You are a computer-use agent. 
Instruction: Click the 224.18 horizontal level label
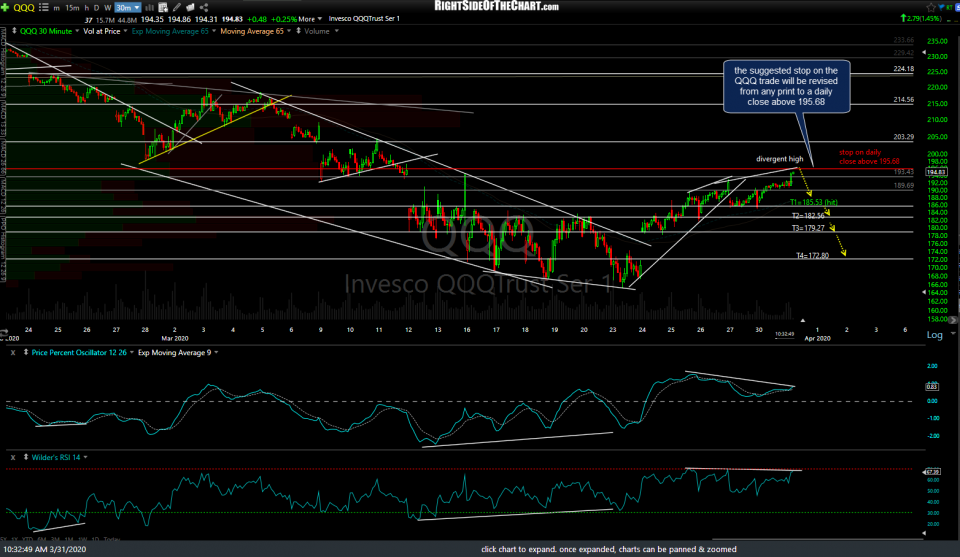coord(903,69)
